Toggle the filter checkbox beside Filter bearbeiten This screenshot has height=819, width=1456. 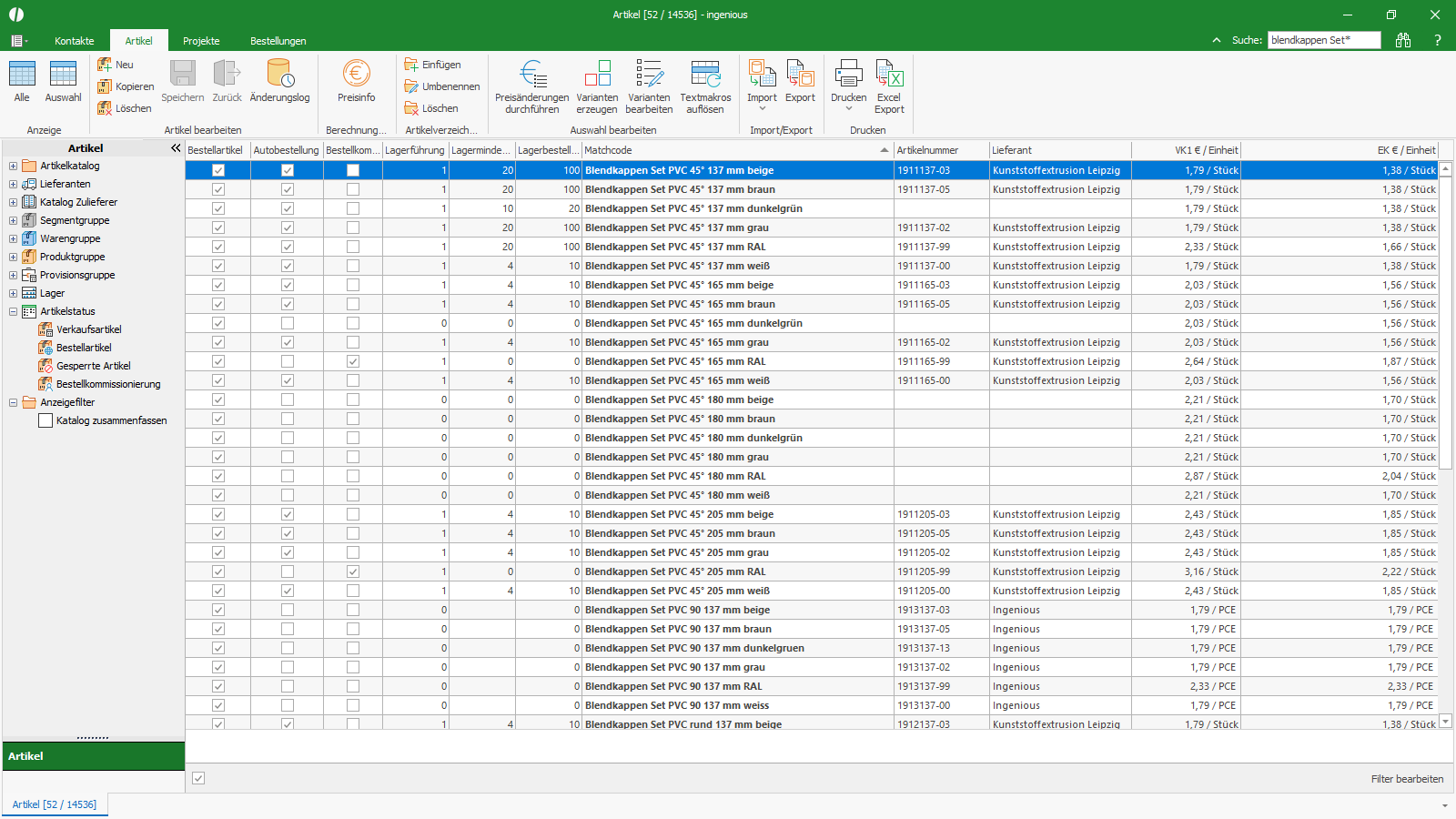[x=198, y=778]
